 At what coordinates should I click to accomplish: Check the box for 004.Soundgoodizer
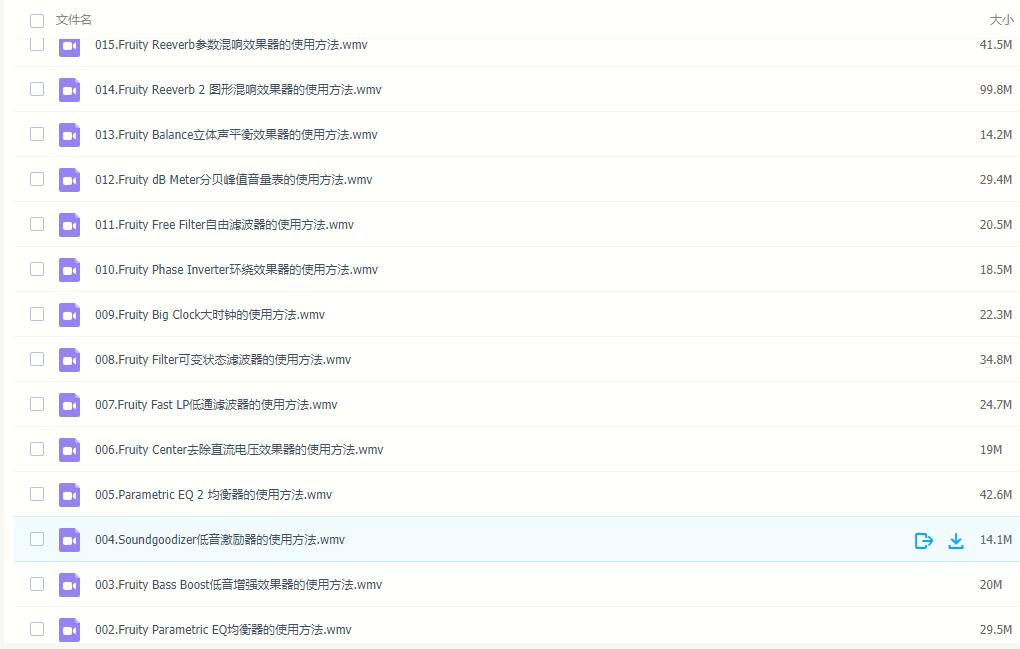[x=37, y=539]
